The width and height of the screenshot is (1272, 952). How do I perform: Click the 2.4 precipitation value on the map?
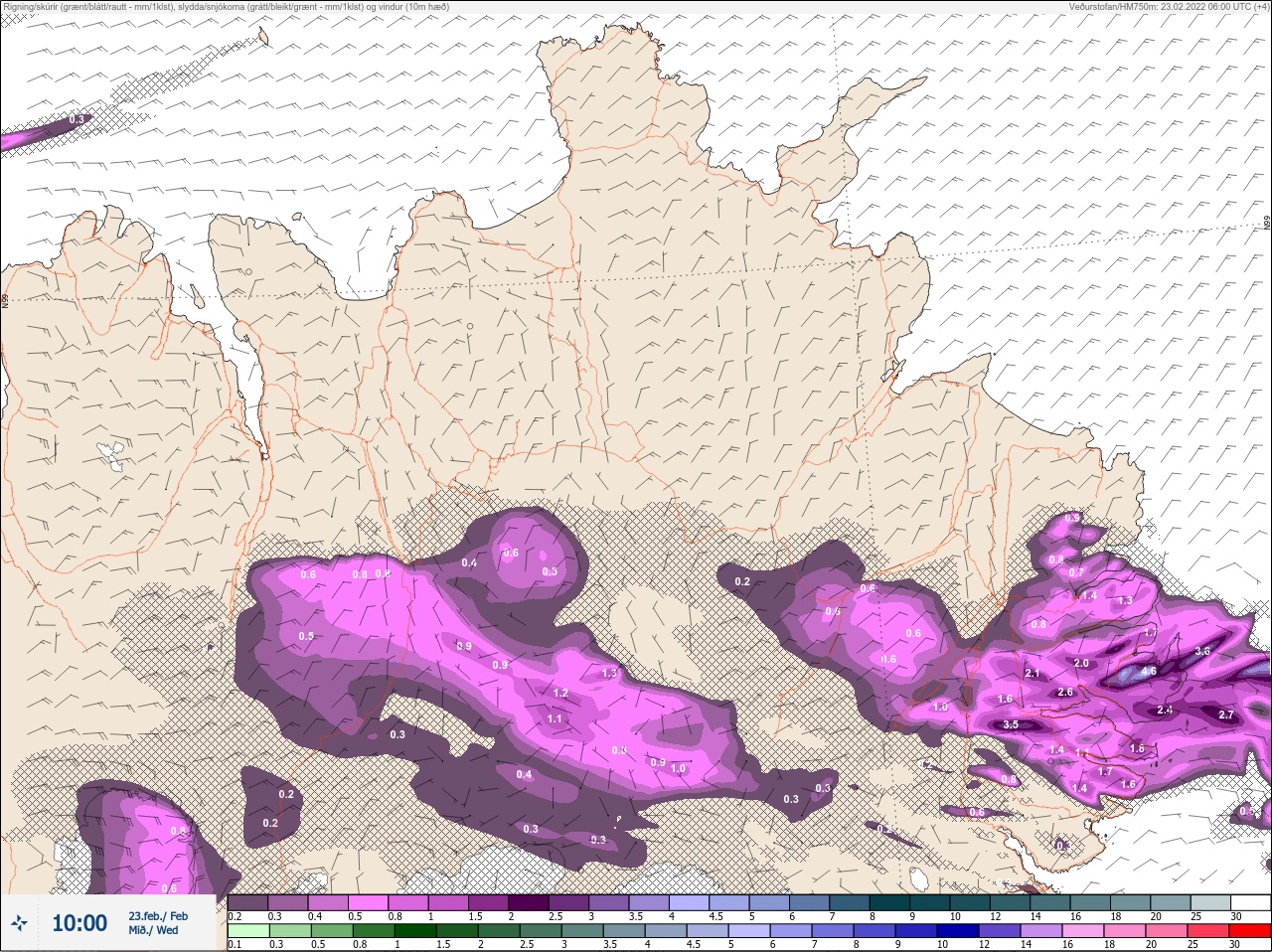click(x=1166, y=710)
